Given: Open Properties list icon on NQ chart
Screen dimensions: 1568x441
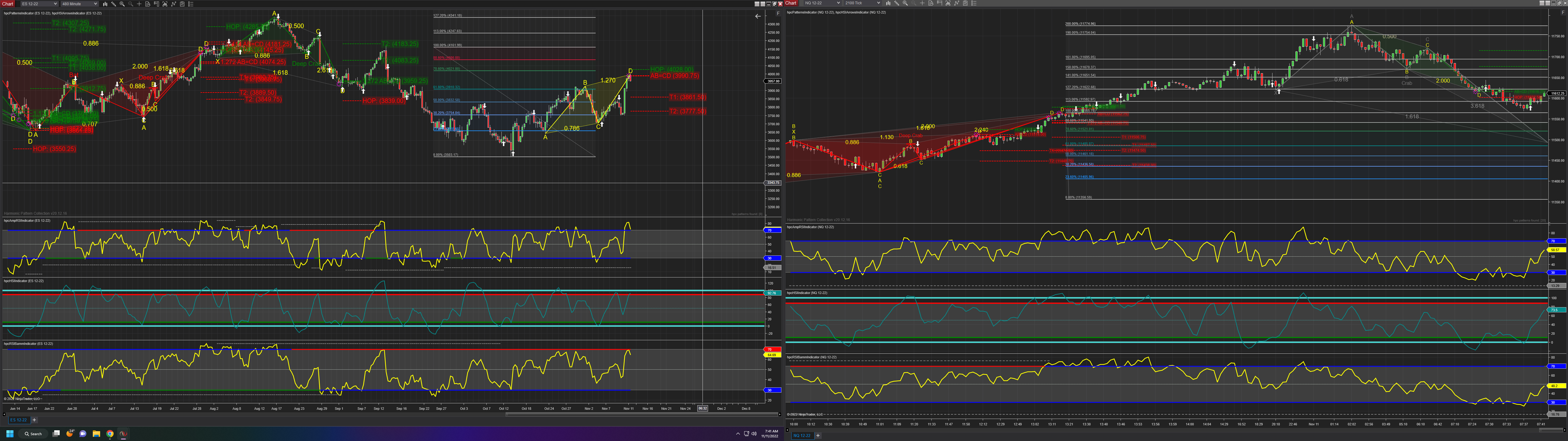Looking at the screenshot, I should click(974, 3).
